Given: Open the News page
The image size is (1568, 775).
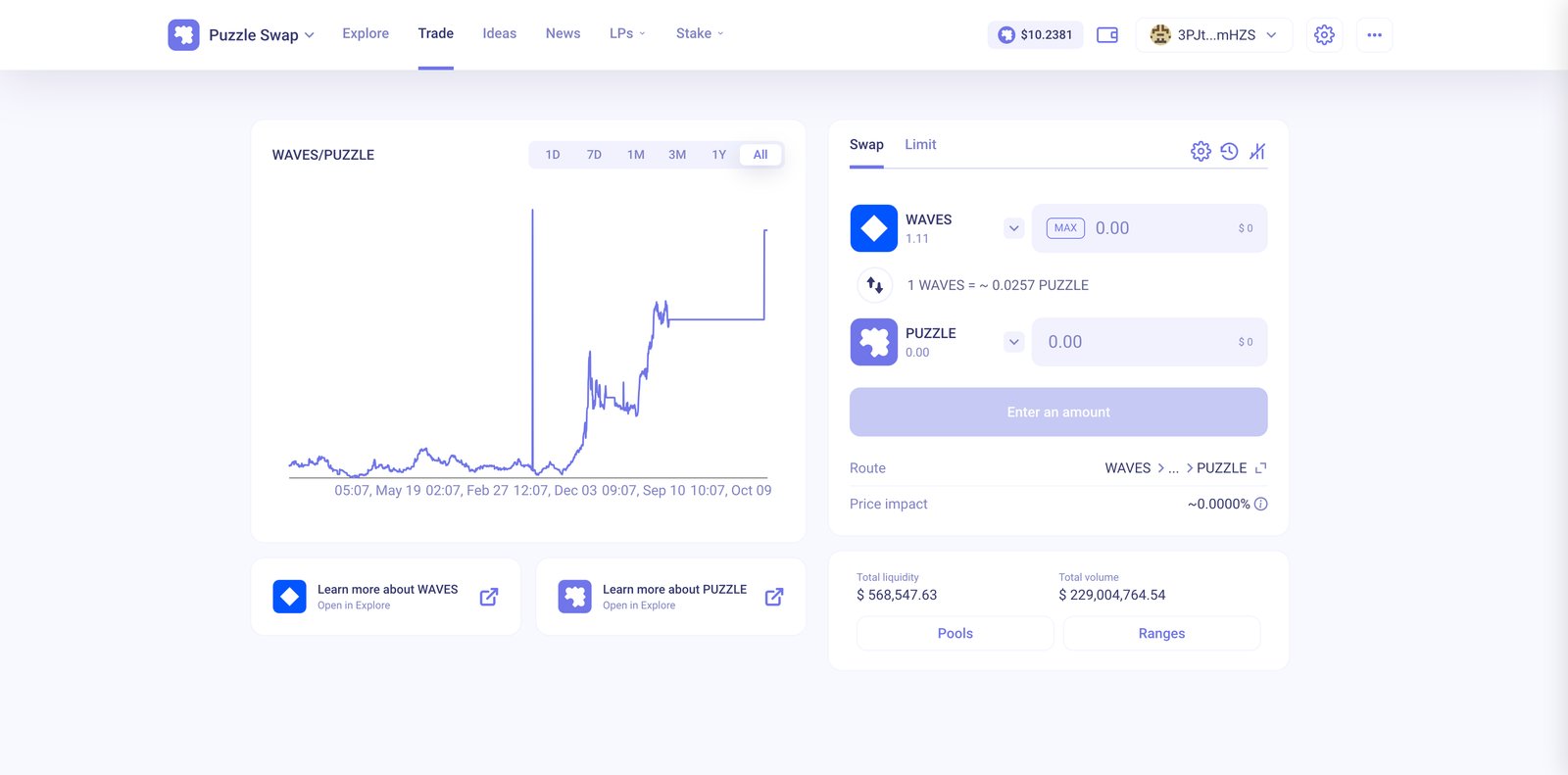Looking at the screenshot, I should coord(563,33).
